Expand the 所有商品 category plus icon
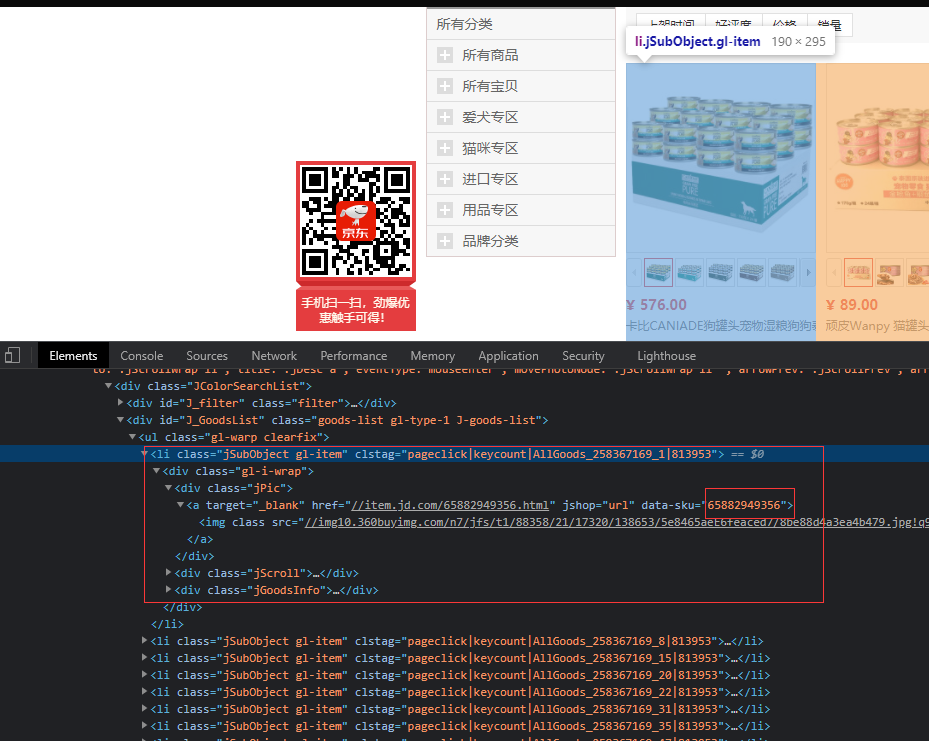The image size is (929, 741). pyautogui.click(x=445, y=55)
